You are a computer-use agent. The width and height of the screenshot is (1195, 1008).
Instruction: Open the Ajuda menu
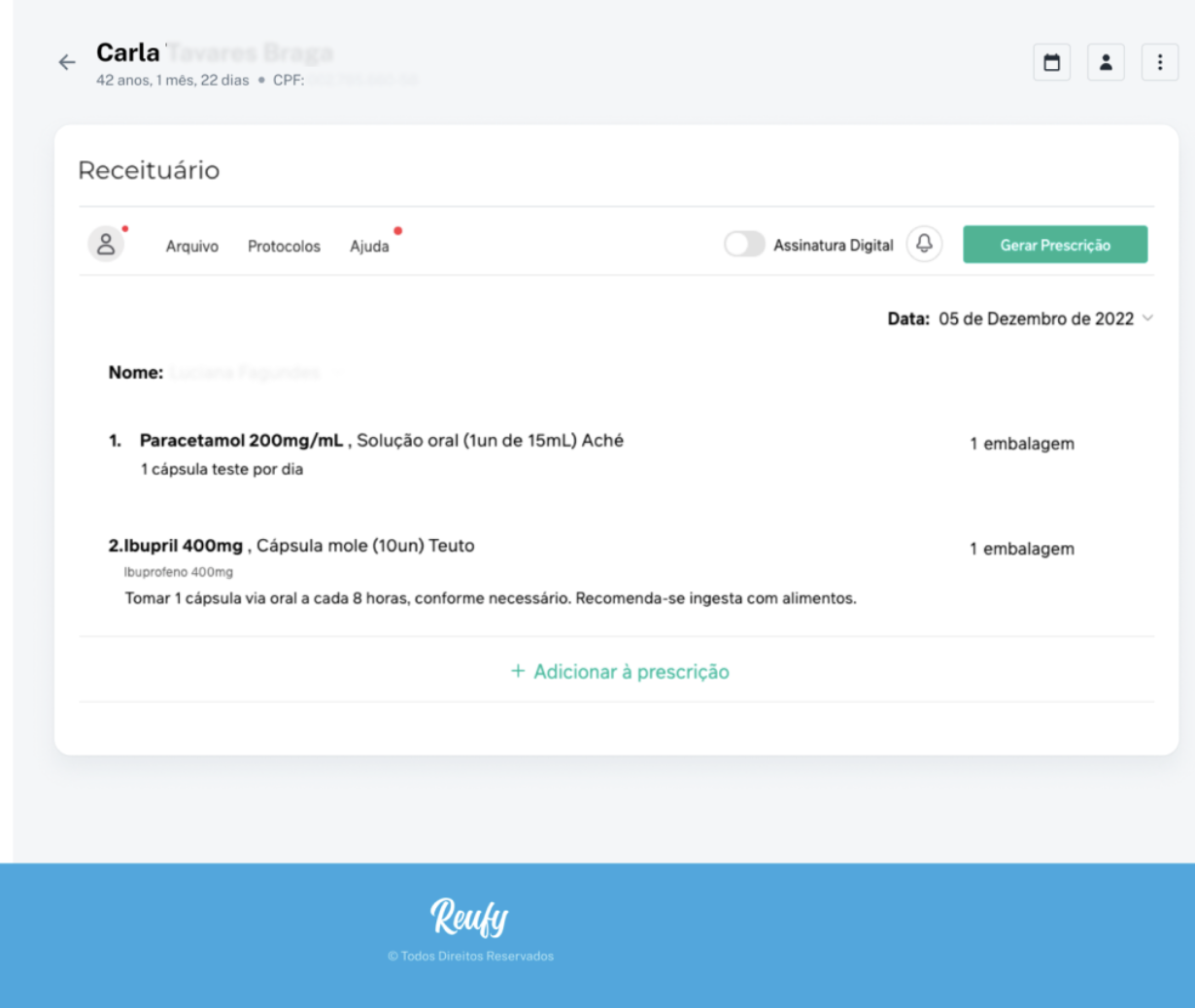coord(369,247)
